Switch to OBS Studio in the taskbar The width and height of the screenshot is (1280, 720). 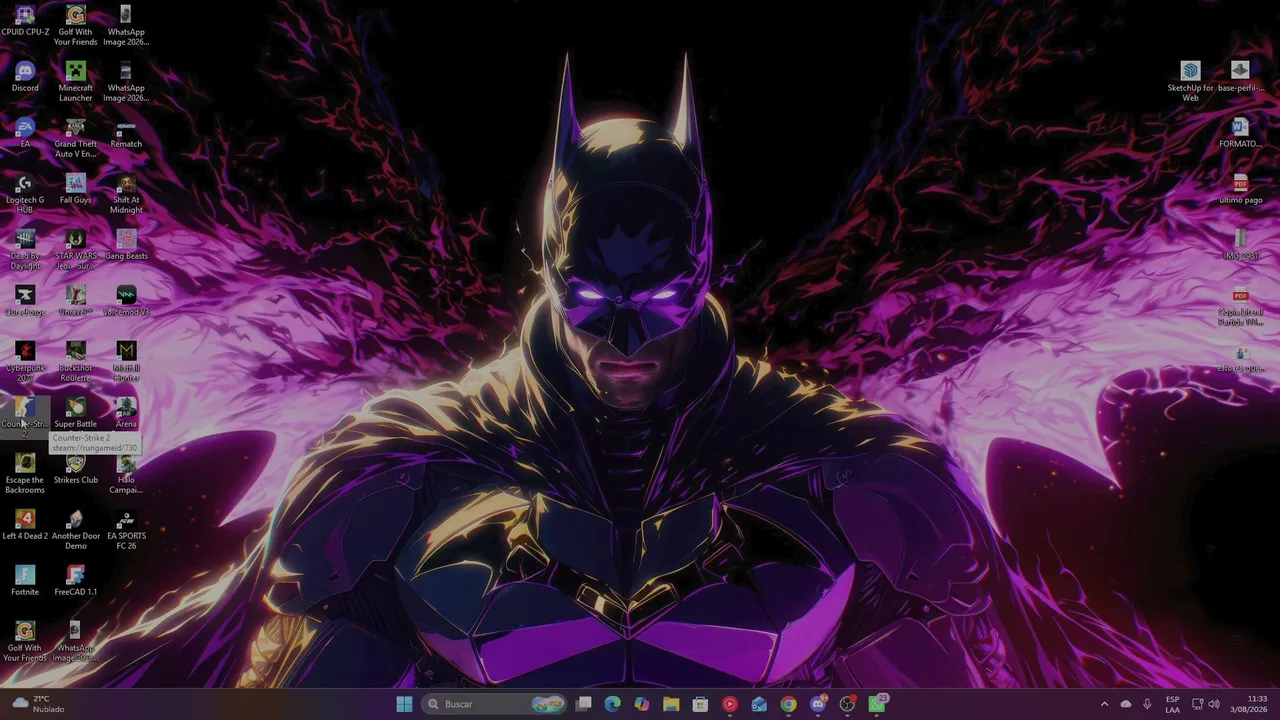click(847, 704)
